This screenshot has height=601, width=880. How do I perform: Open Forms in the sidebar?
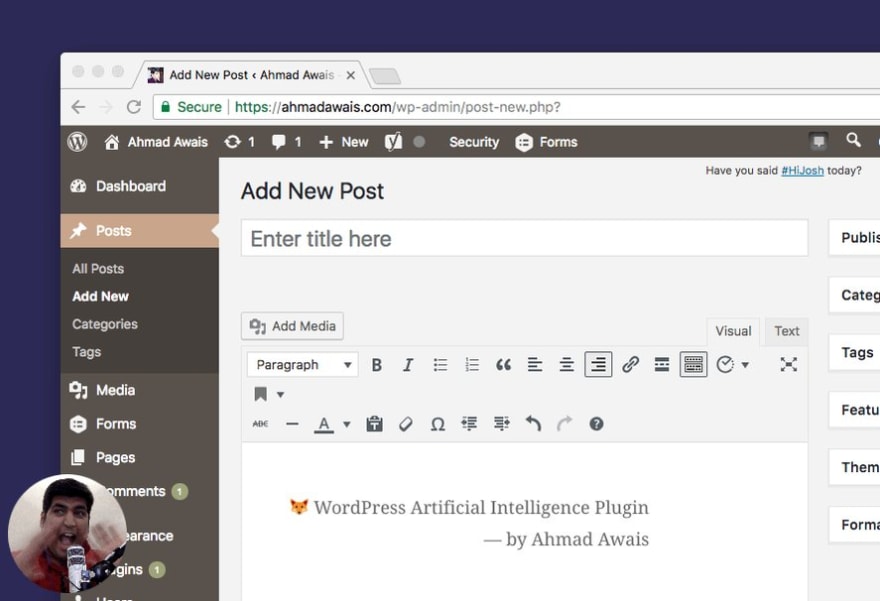click(140, 424)
